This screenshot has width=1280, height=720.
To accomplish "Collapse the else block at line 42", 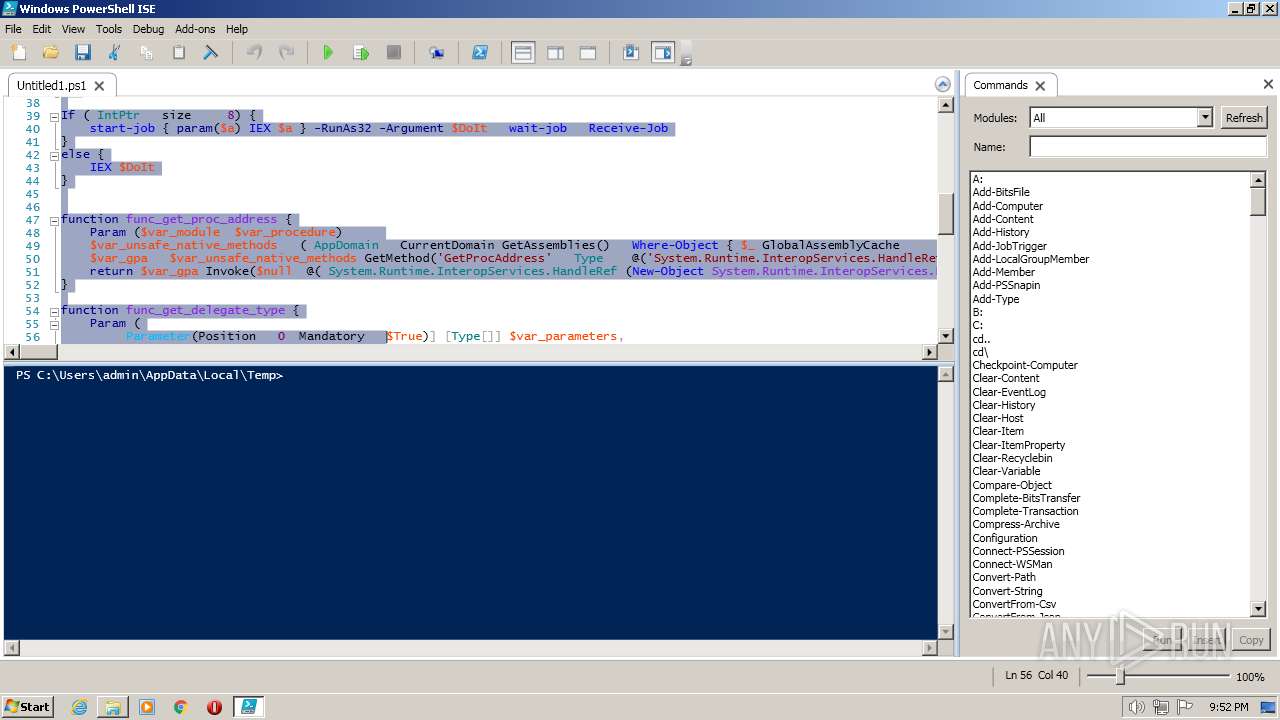I will click(x=54, y=155).
